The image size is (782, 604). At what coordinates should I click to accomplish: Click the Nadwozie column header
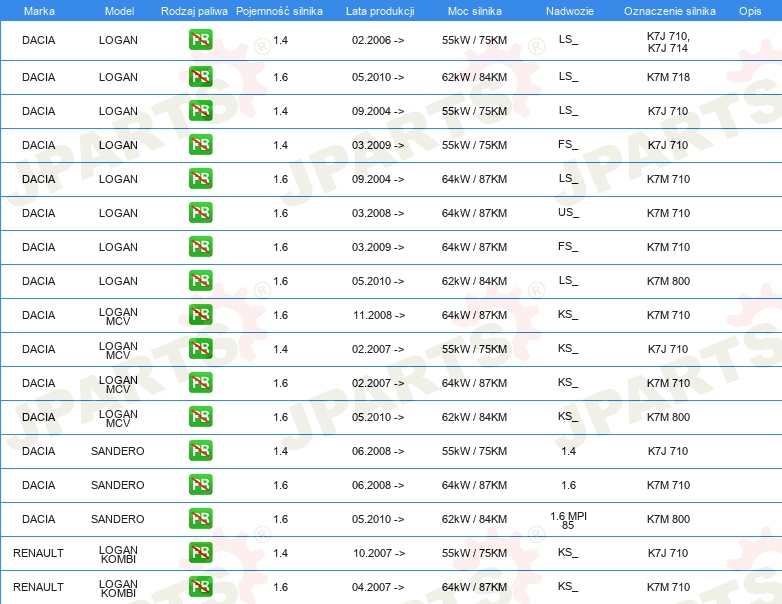(568, 12)
